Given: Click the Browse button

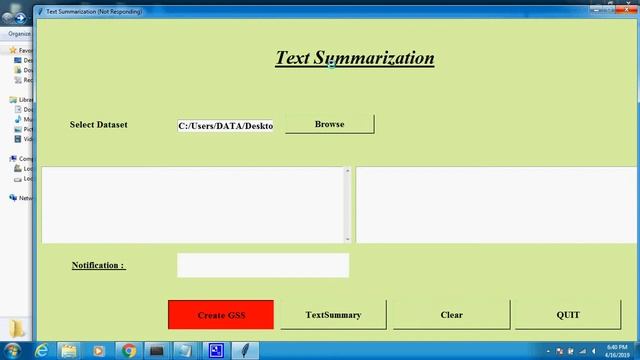Looking at the screenshot, I should (329, 124).
